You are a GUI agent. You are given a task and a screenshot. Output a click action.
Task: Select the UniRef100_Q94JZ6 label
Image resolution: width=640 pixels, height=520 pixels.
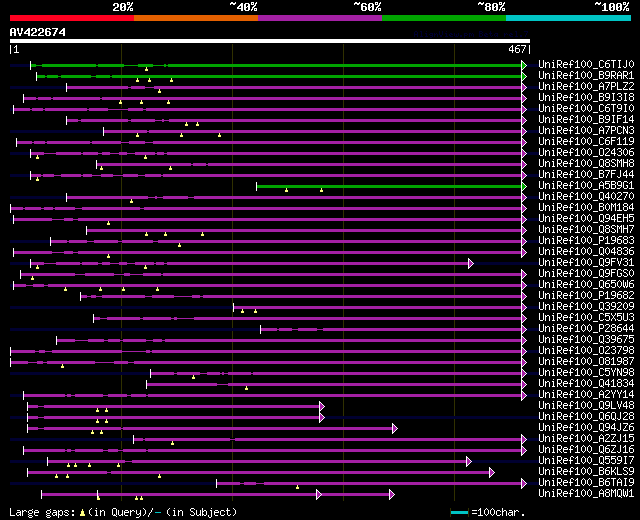(586, 428)
